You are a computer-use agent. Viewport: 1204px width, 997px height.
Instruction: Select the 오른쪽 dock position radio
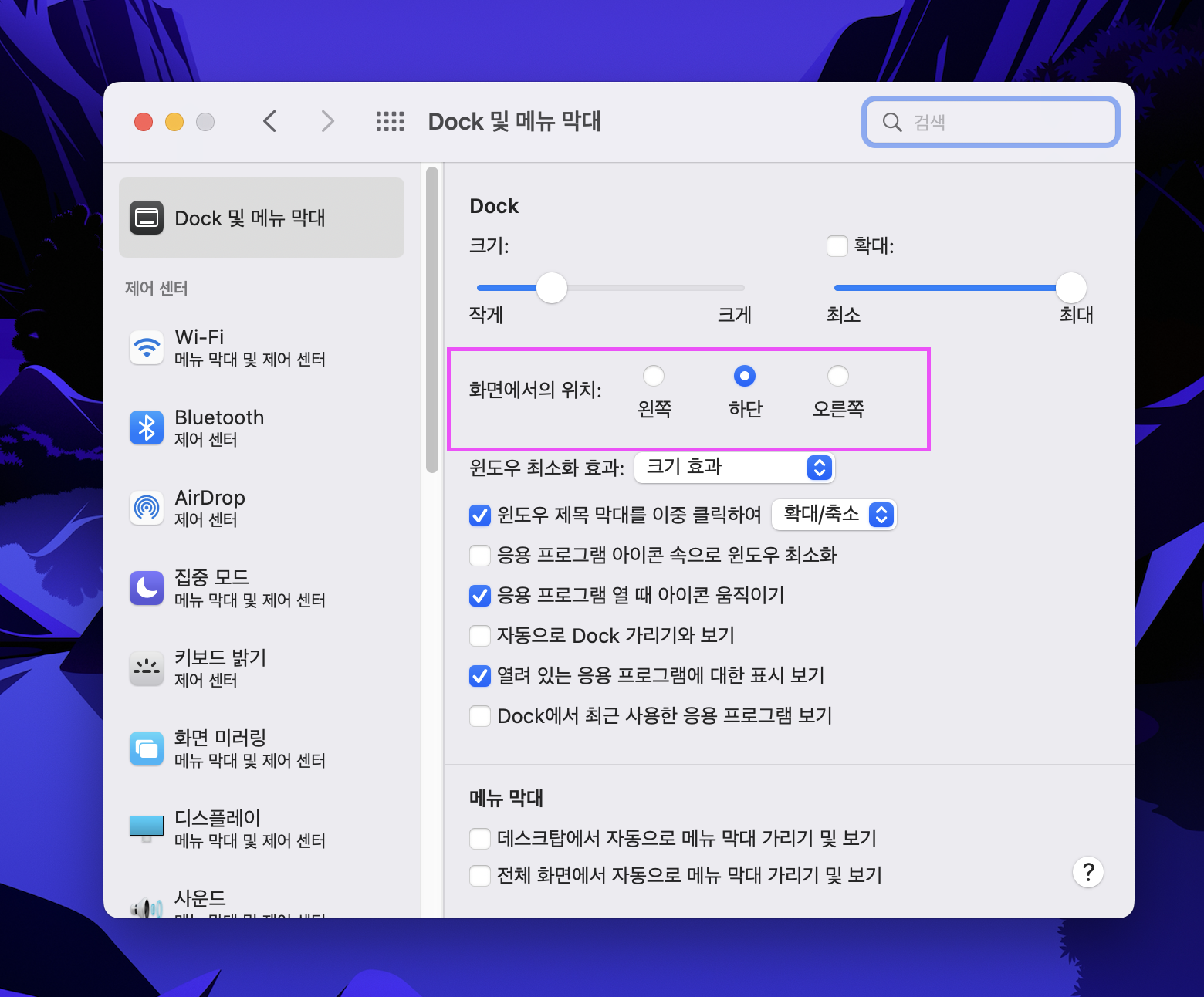click(x=838, y=376)
